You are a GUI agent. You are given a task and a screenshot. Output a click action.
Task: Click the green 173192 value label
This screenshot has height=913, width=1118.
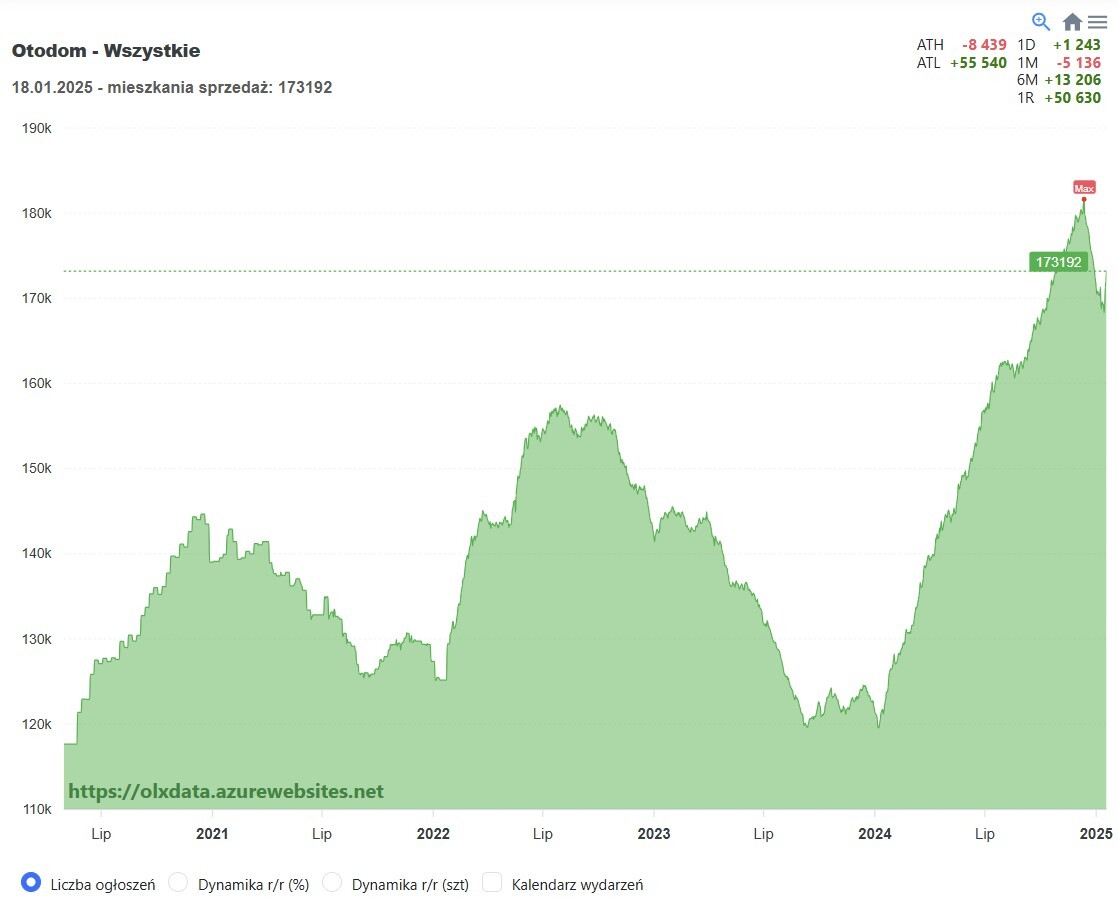pos(1058,262)
